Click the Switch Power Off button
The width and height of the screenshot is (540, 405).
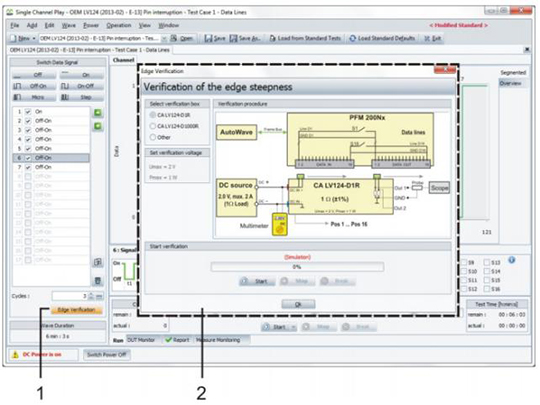coord(107,354)
